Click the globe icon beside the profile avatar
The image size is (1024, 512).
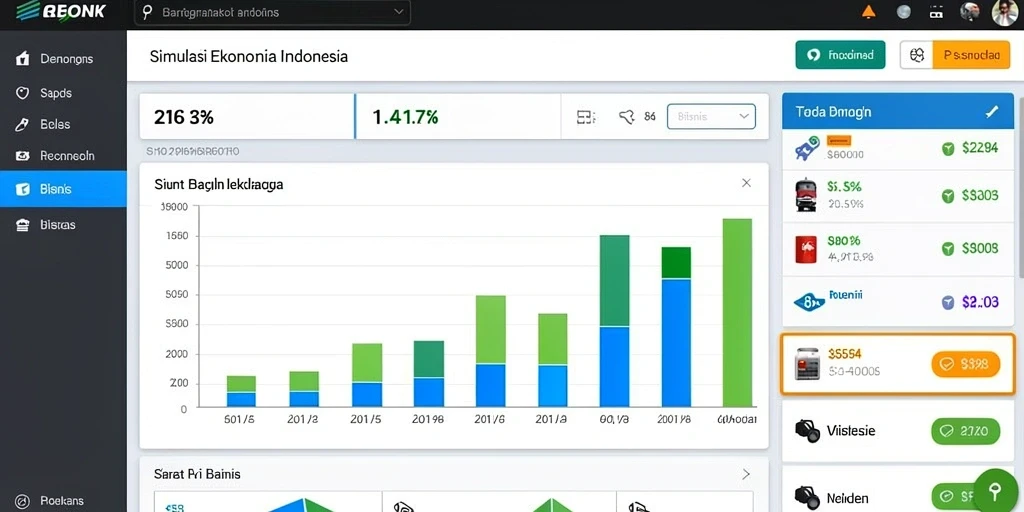pos(970,11)
